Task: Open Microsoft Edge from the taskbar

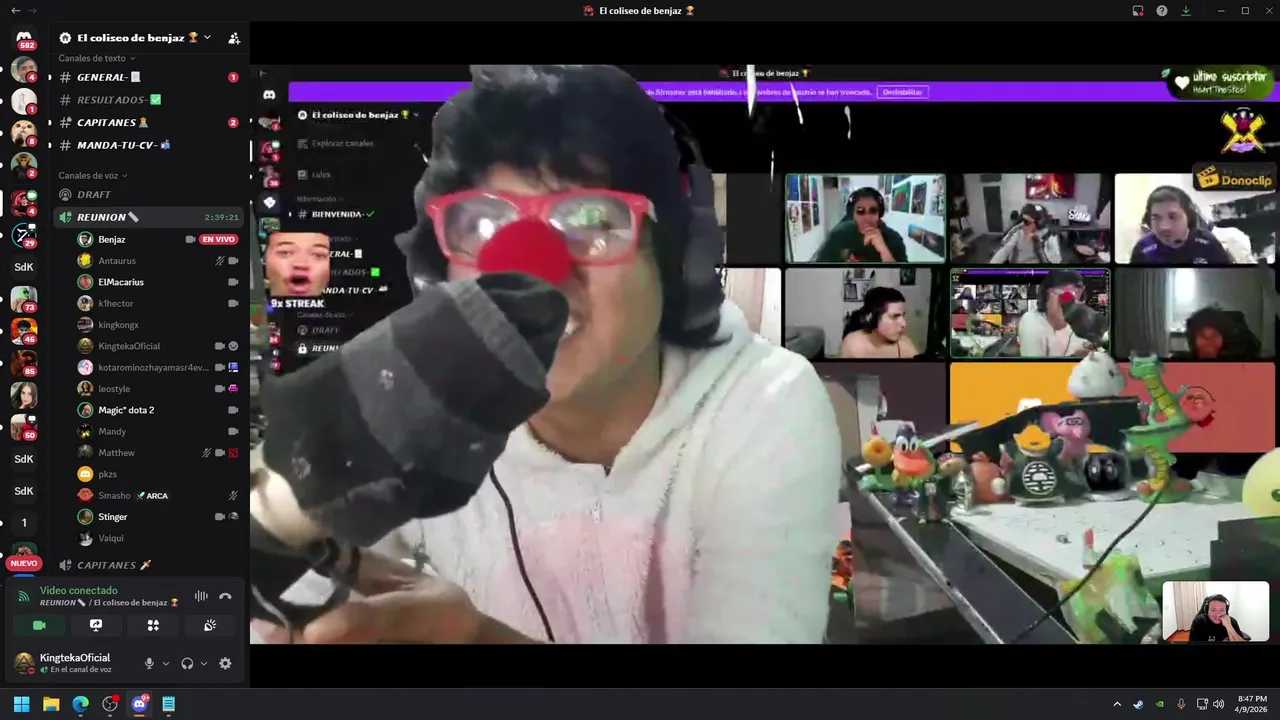Action: tap(80, 704)
